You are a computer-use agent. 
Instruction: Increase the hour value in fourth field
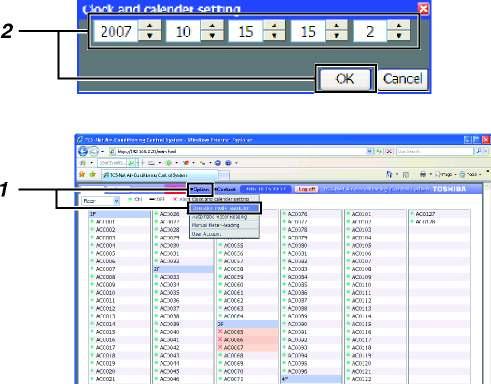click(x=336, y=26)
